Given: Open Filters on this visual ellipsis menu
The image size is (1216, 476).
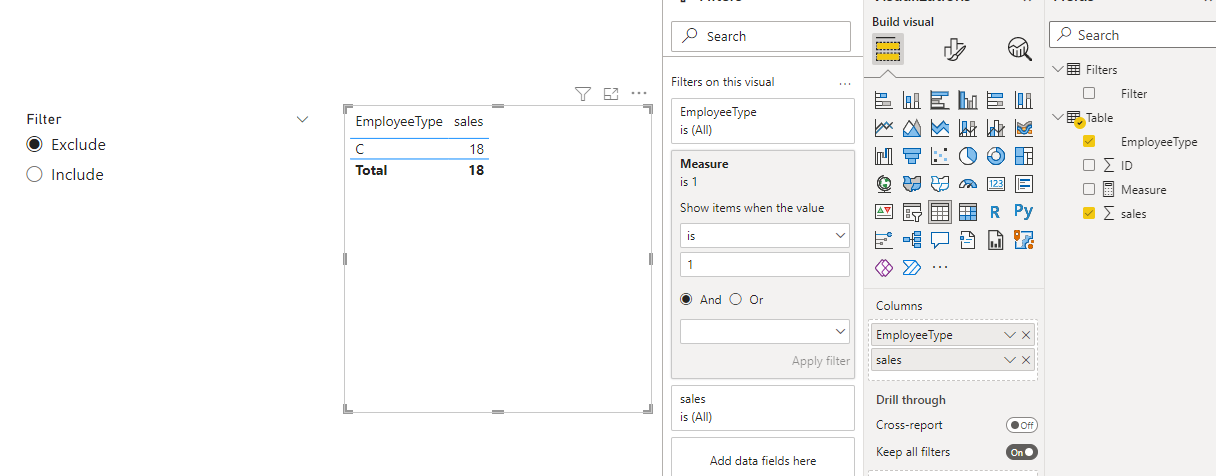Looking at the screenshot, I should (x=845, y=82).
